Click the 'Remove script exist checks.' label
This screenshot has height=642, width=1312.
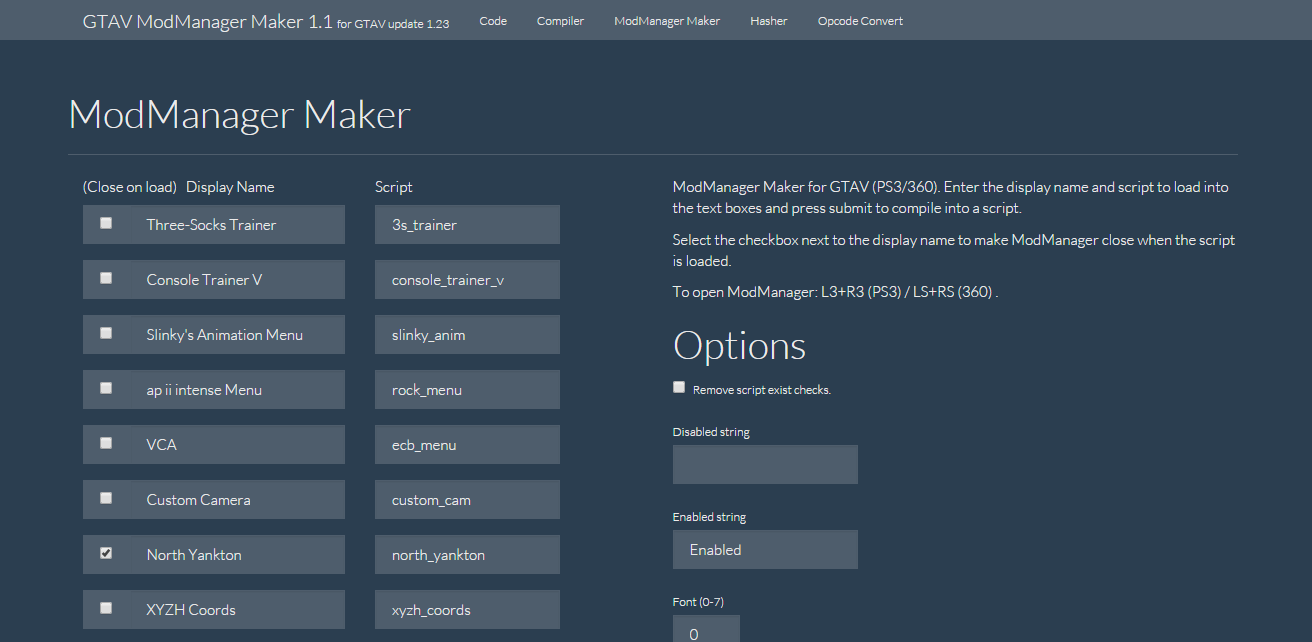pyautogui.click(x=762, y=390)
